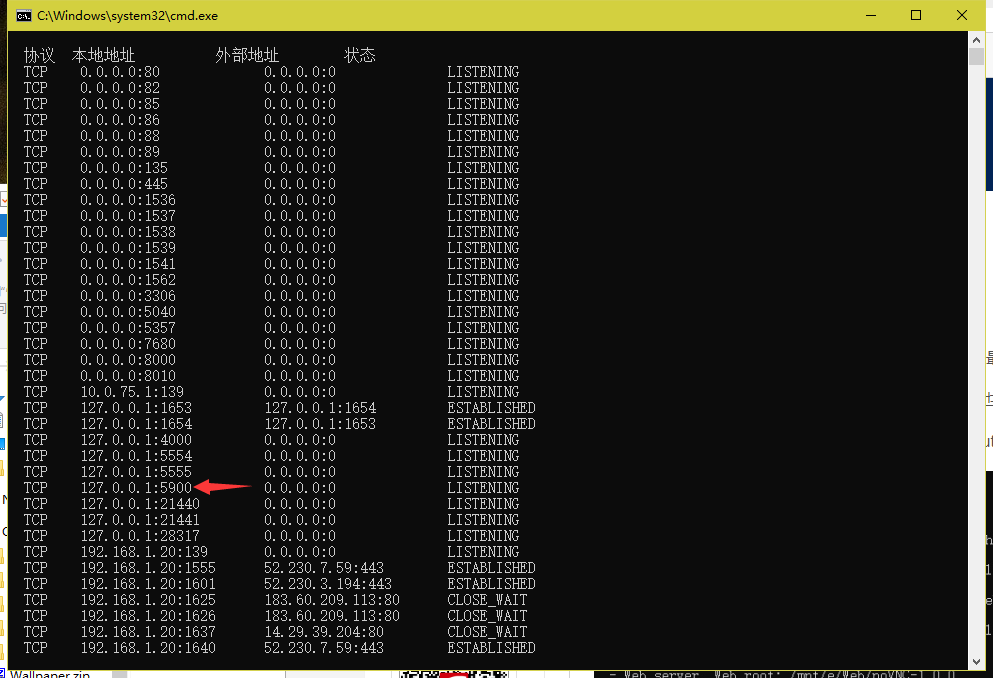Select local address 0.0.0.0:1536

pos(128,199)
